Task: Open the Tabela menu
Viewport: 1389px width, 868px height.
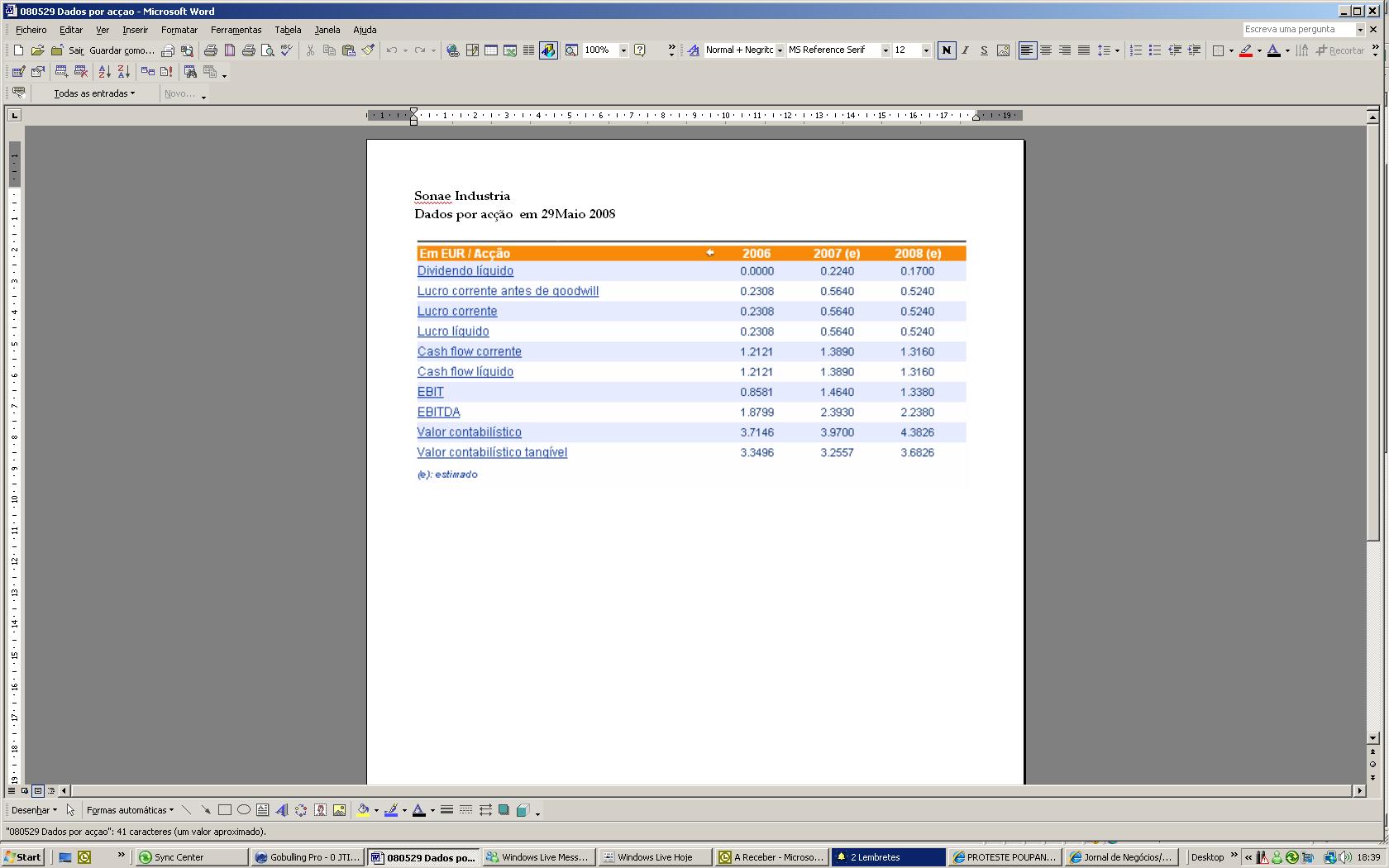Action: click(288, 30)
